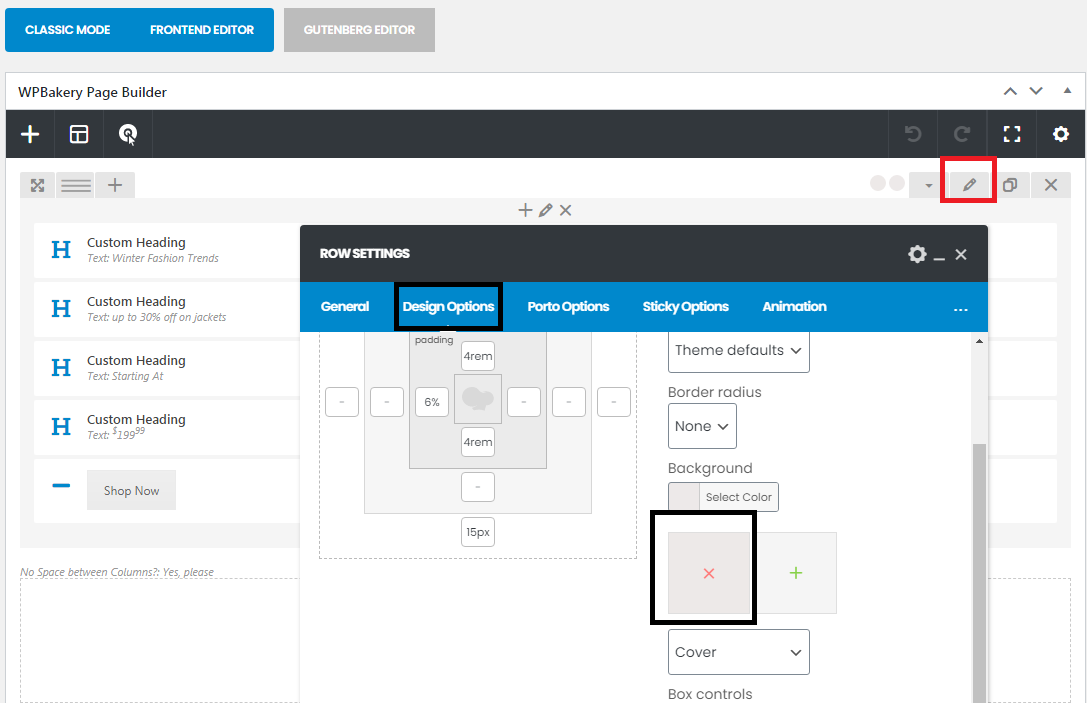Click the Redo arrow icon

[962, 134]
